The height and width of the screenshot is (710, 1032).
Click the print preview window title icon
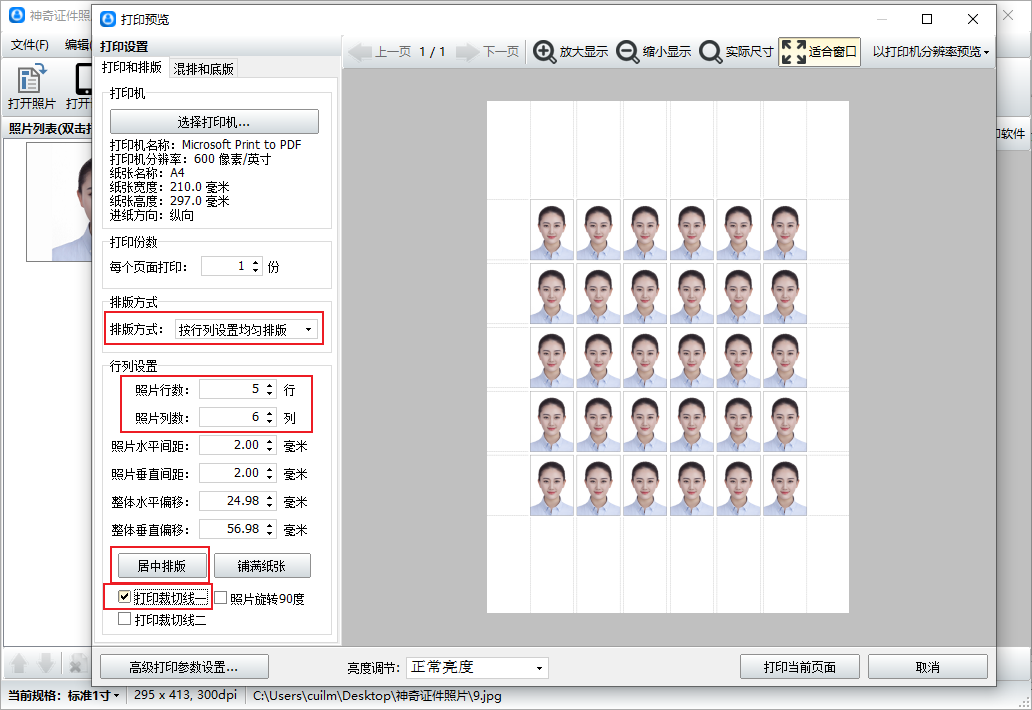pyautogui.click(x=108, y=19)
